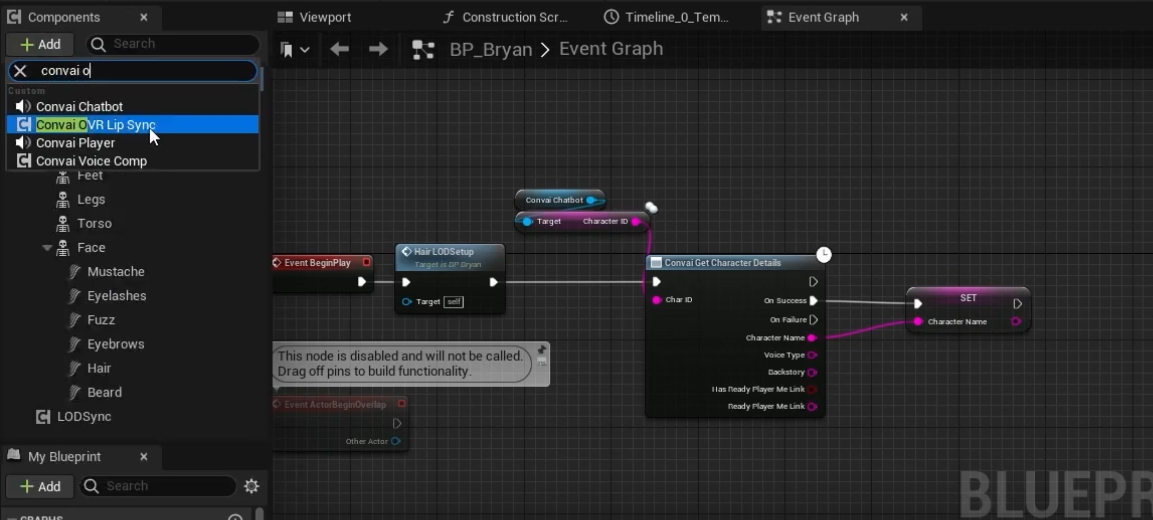Click Add in My Blueprint panel
Screen dimensions: 1153x520
[x=40, y=486]
